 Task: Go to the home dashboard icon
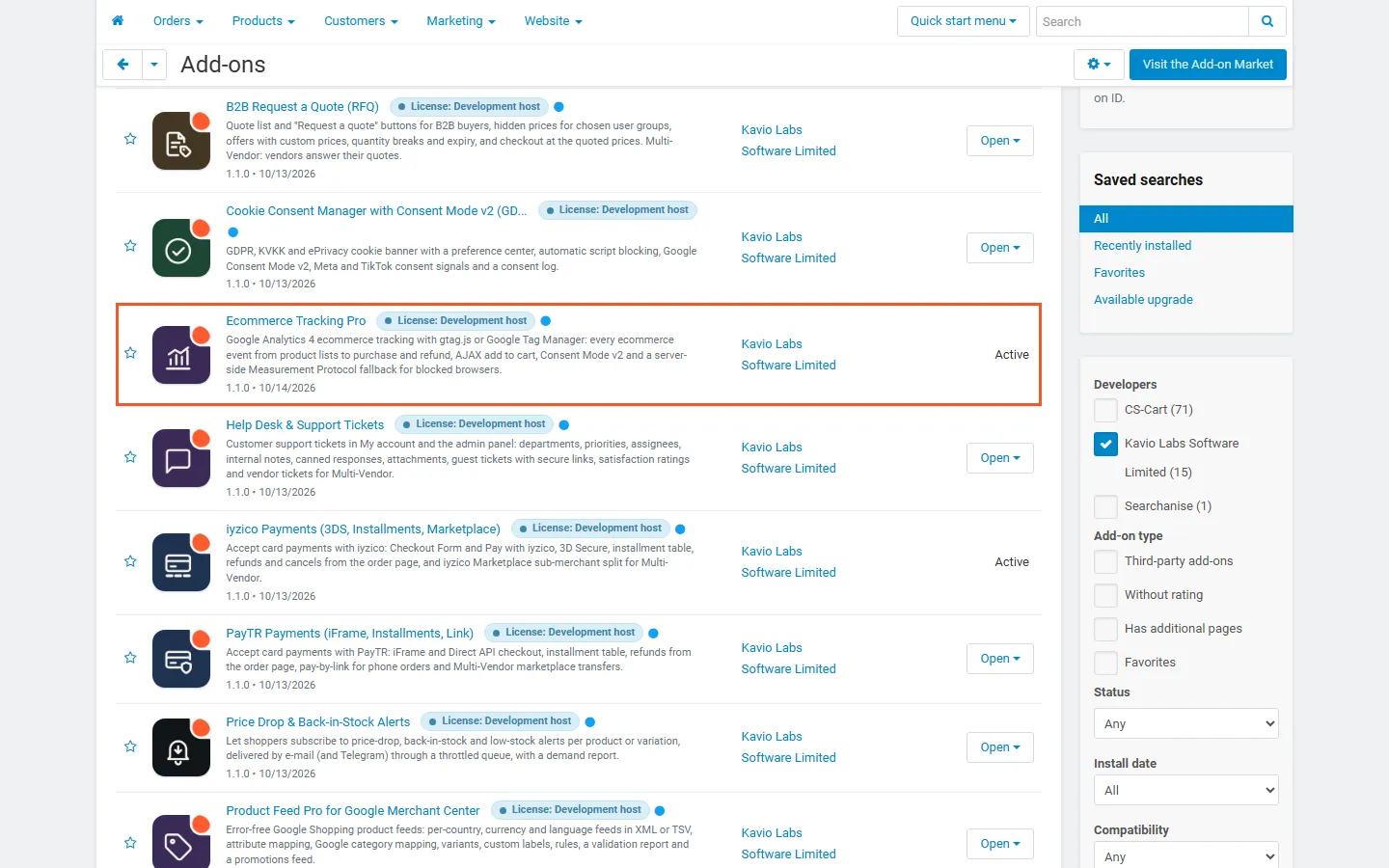(118, 20)
